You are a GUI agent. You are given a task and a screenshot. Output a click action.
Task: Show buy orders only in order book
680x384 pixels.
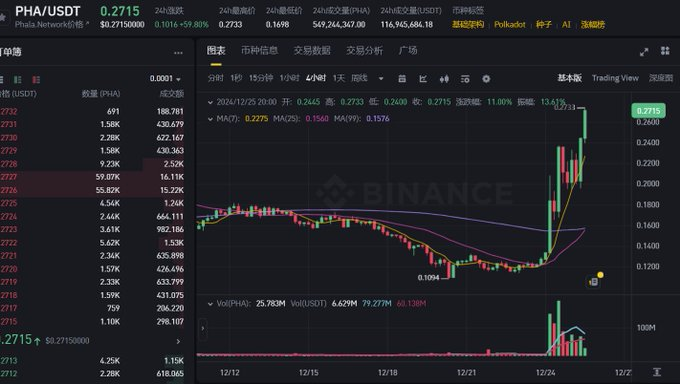[18, 79]
